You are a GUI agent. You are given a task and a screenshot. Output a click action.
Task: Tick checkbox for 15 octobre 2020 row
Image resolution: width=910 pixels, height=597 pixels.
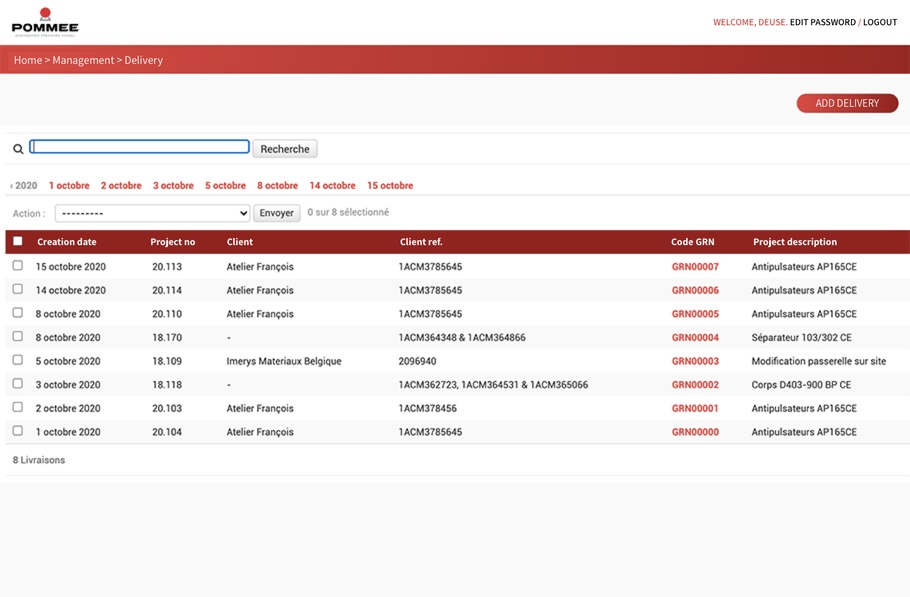coord(17,266)
